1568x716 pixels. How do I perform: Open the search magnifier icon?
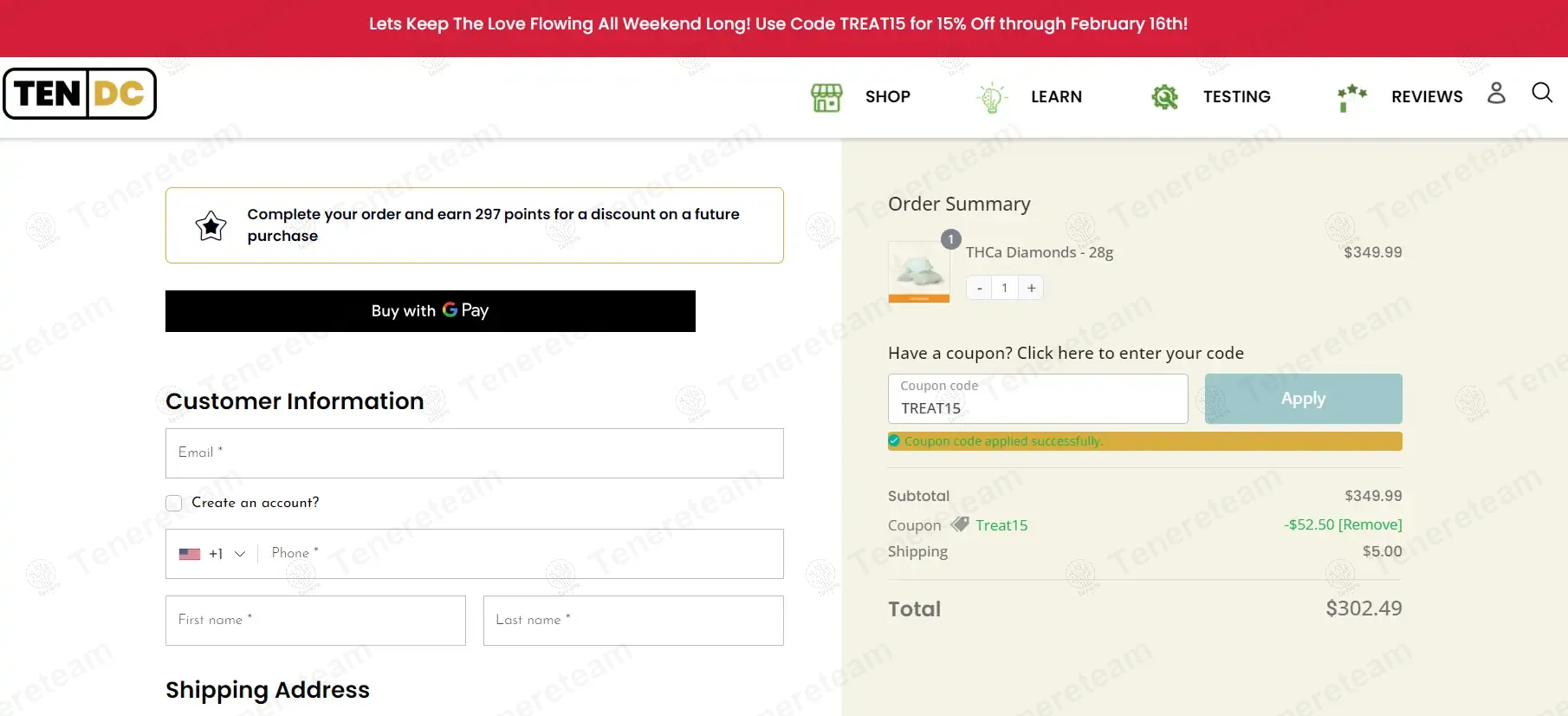click(1542, 93)
